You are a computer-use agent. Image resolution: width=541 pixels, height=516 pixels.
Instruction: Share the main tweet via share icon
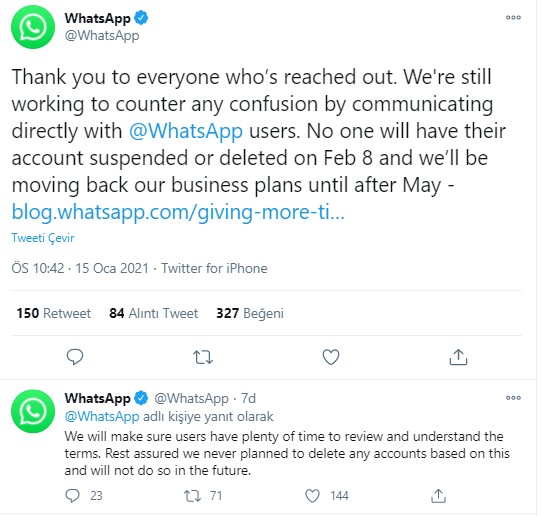(458, 357)
